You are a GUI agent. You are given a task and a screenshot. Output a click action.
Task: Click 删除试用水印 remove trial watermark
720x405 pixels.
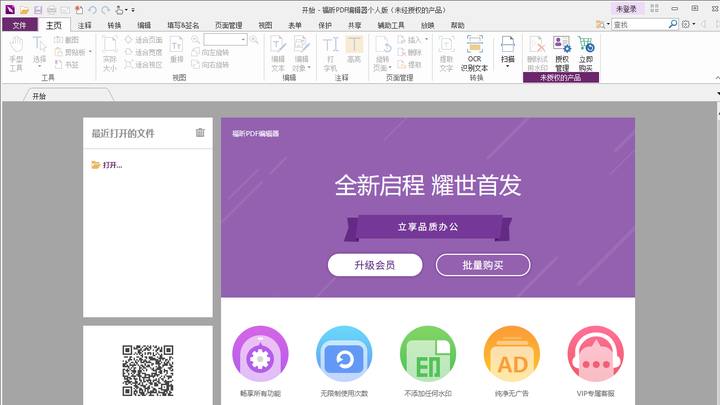pyautogui.click(x=537, y=54)
